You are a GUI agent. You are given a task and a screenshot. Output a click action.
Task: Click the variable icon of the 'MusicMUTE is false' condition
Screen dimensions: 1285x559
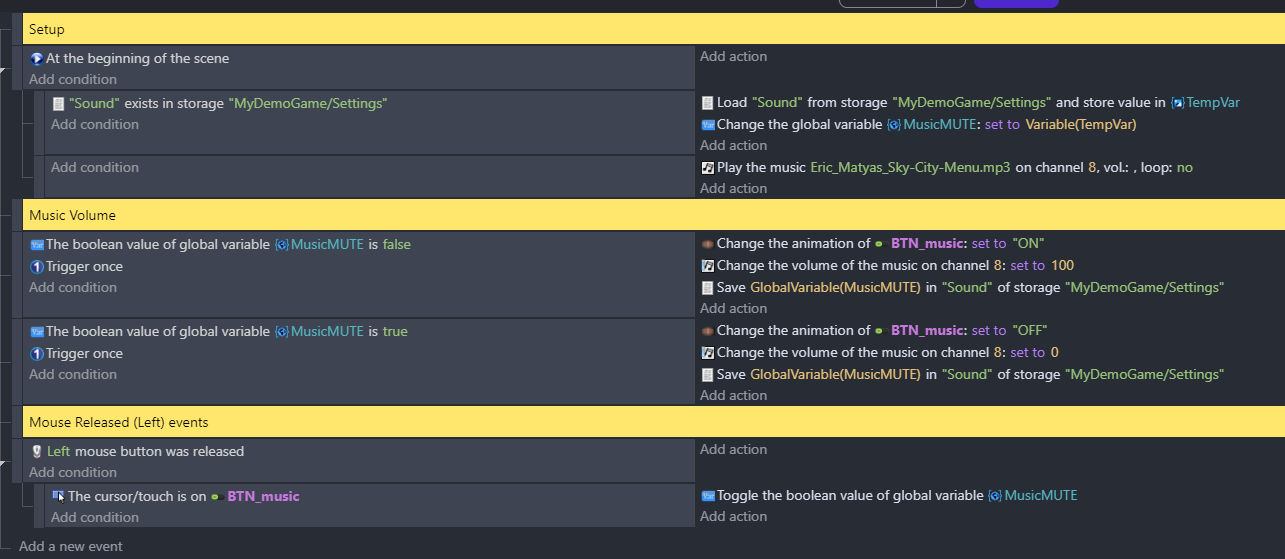36,245
